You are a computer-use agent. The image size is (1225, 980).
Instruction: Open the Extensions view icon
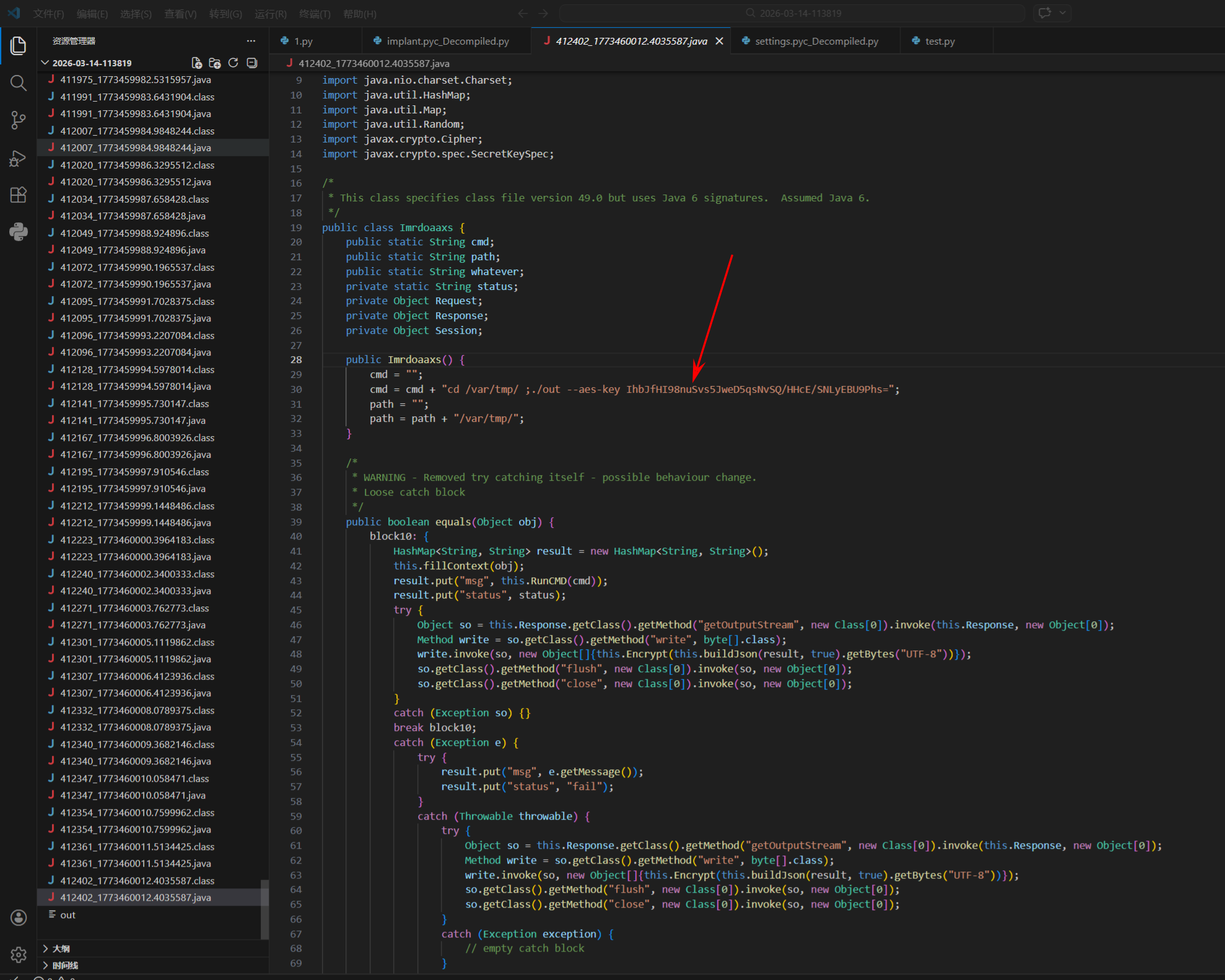[19, 195]
